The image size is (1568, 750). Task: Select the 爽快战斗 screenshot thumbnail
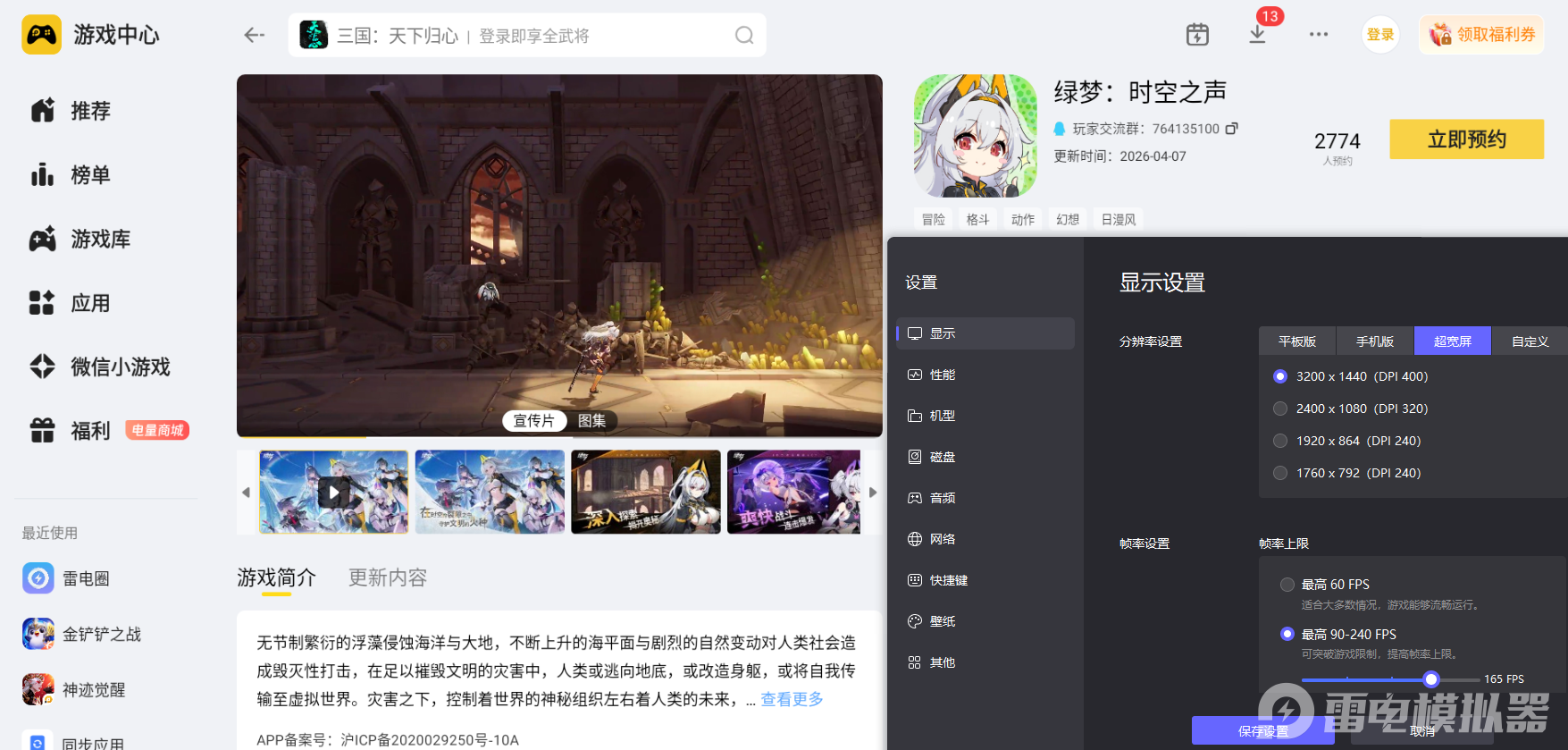coord(794,493)
